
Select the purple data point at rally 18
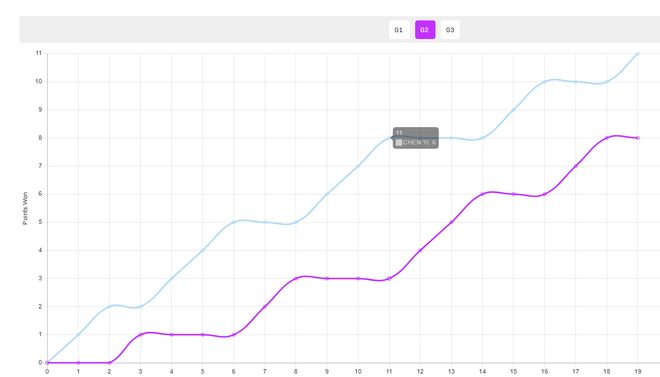607,138
